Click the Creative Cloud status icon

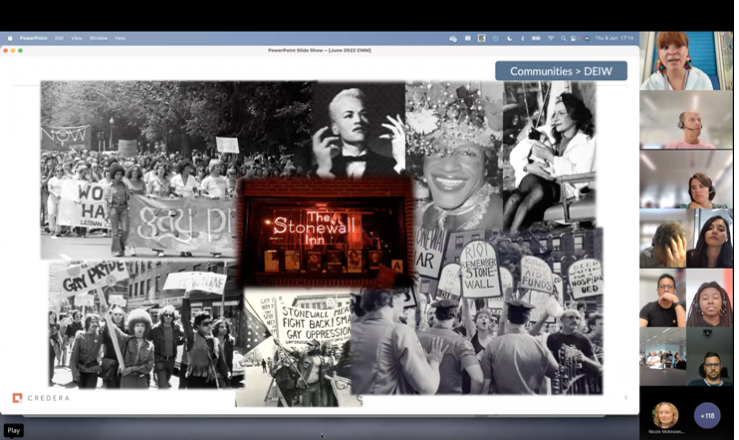[453, 39]
